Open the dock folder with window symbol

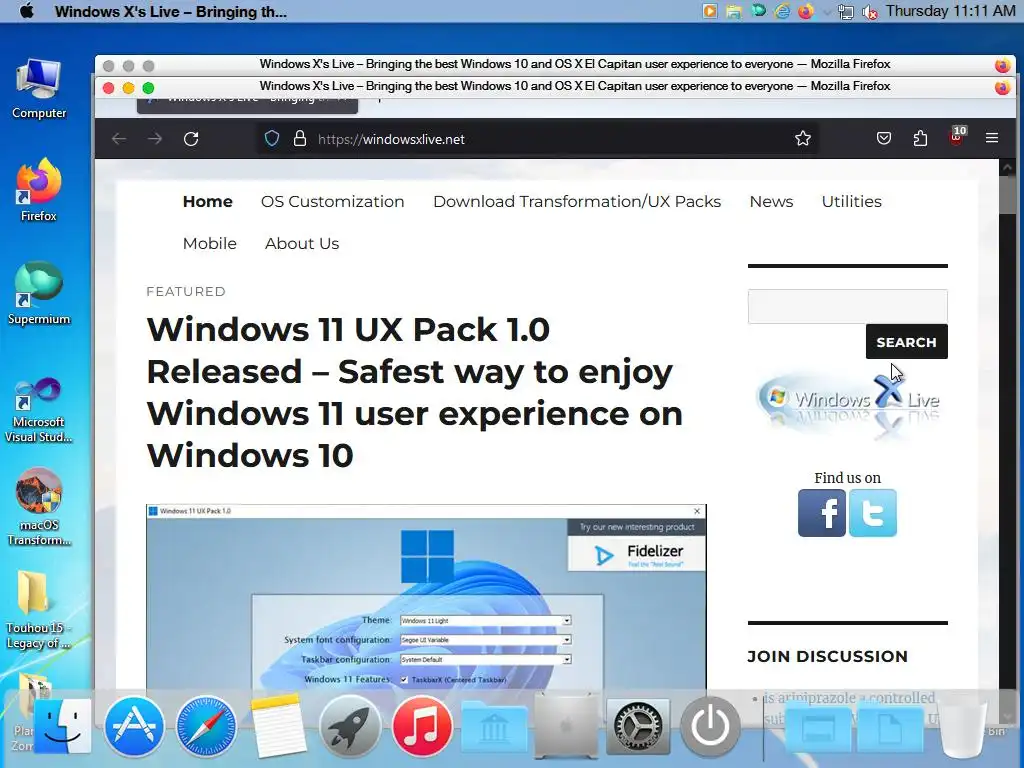[818, 728]
